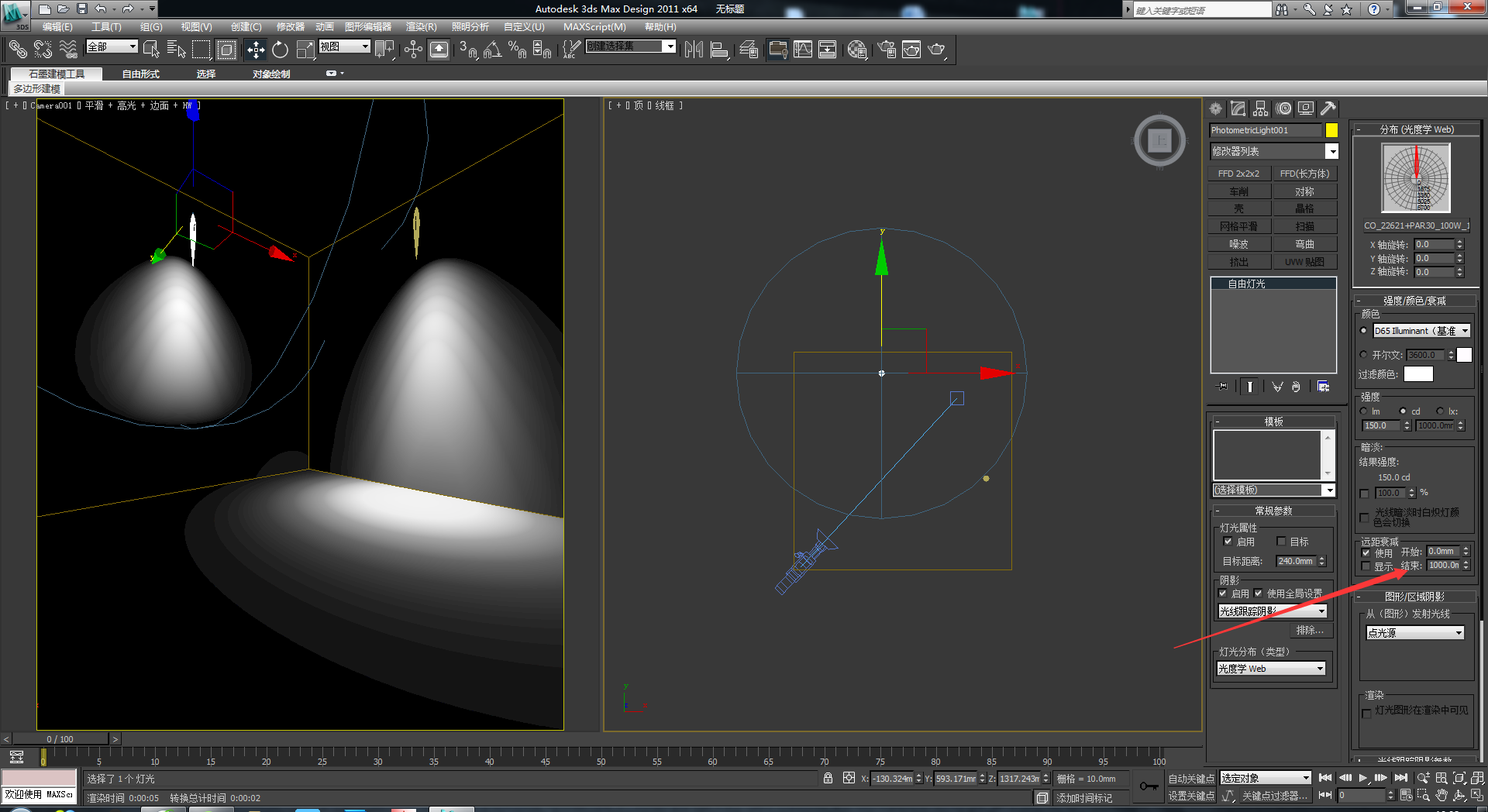
Task: Enable the 目标 target checkbox
Action: 1281,542
